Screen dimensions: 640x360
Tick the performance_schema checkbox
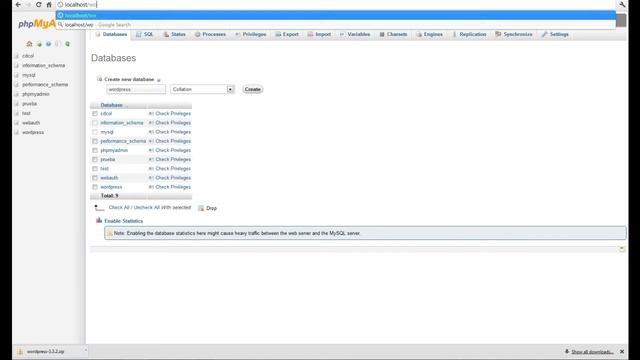pyautogui.click(x=95, y=141)
